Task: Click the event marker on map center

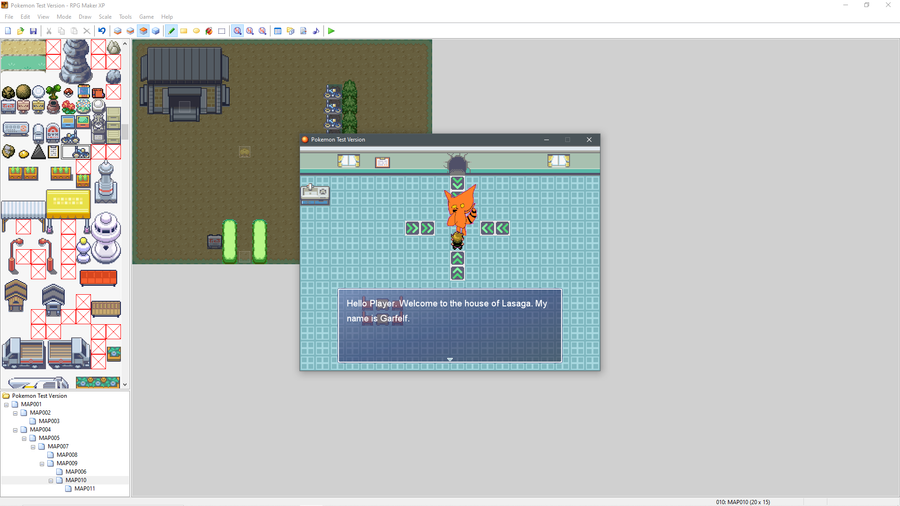Action: (x=245, y=151)
